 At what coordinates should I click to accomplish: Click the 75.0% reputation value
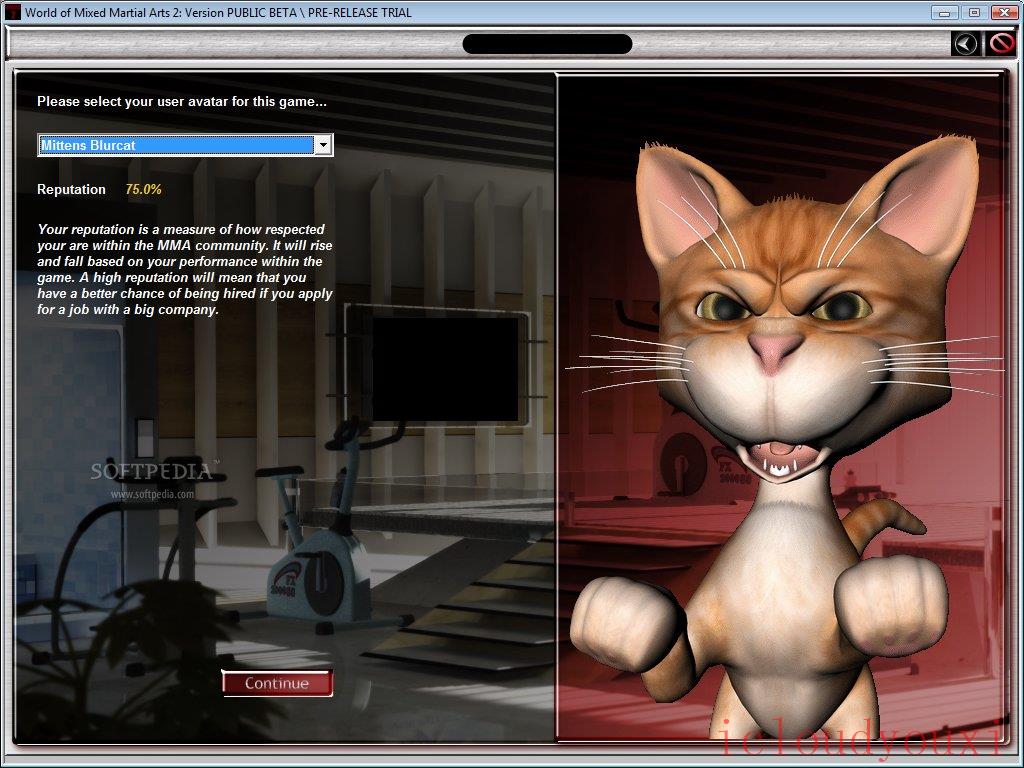pyautogui.click(x=144, y=189)
